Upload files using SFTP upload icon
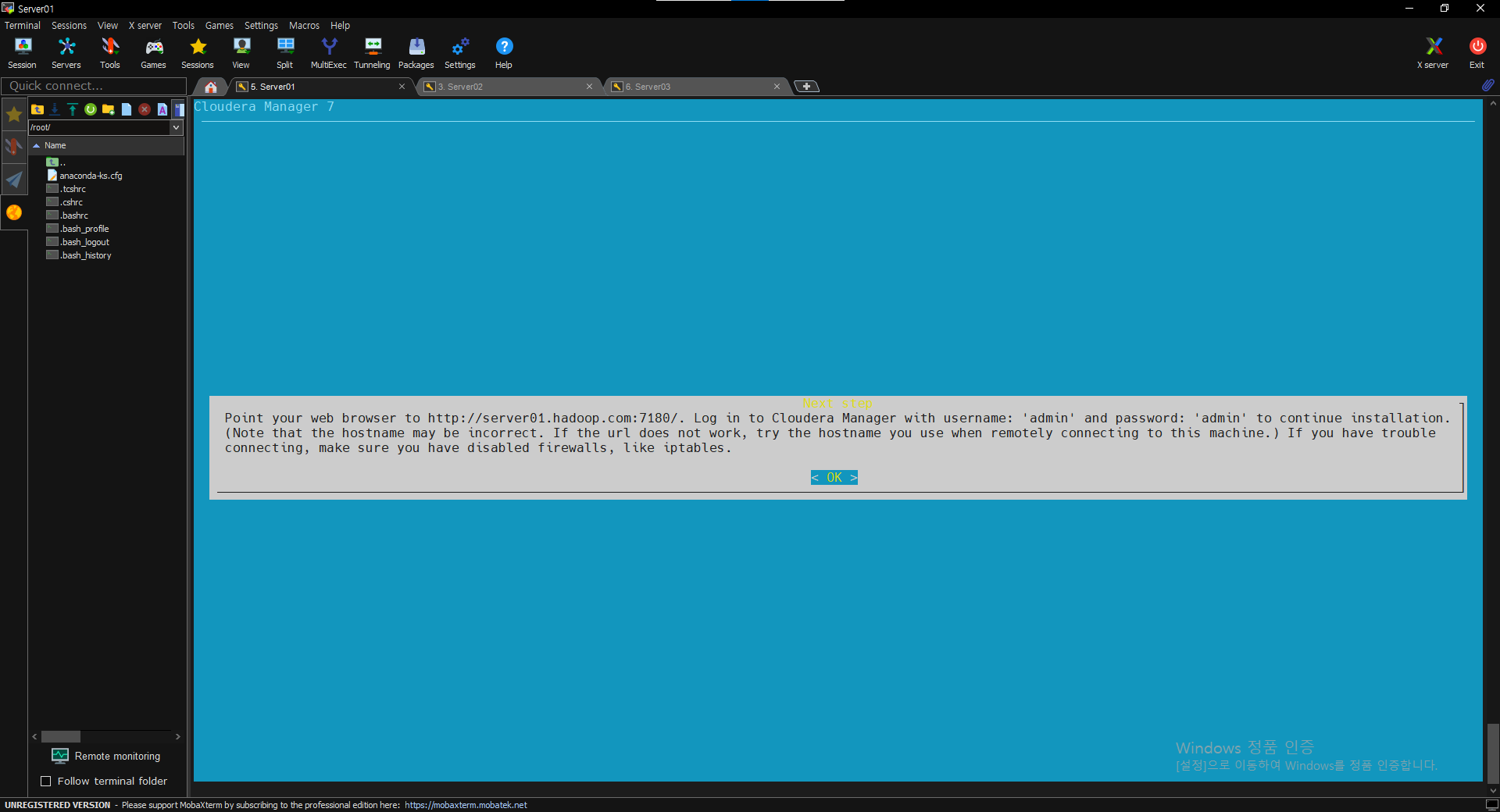Image resolution: width=1500 pixels, height=812 pixels. tap(73, 109)
